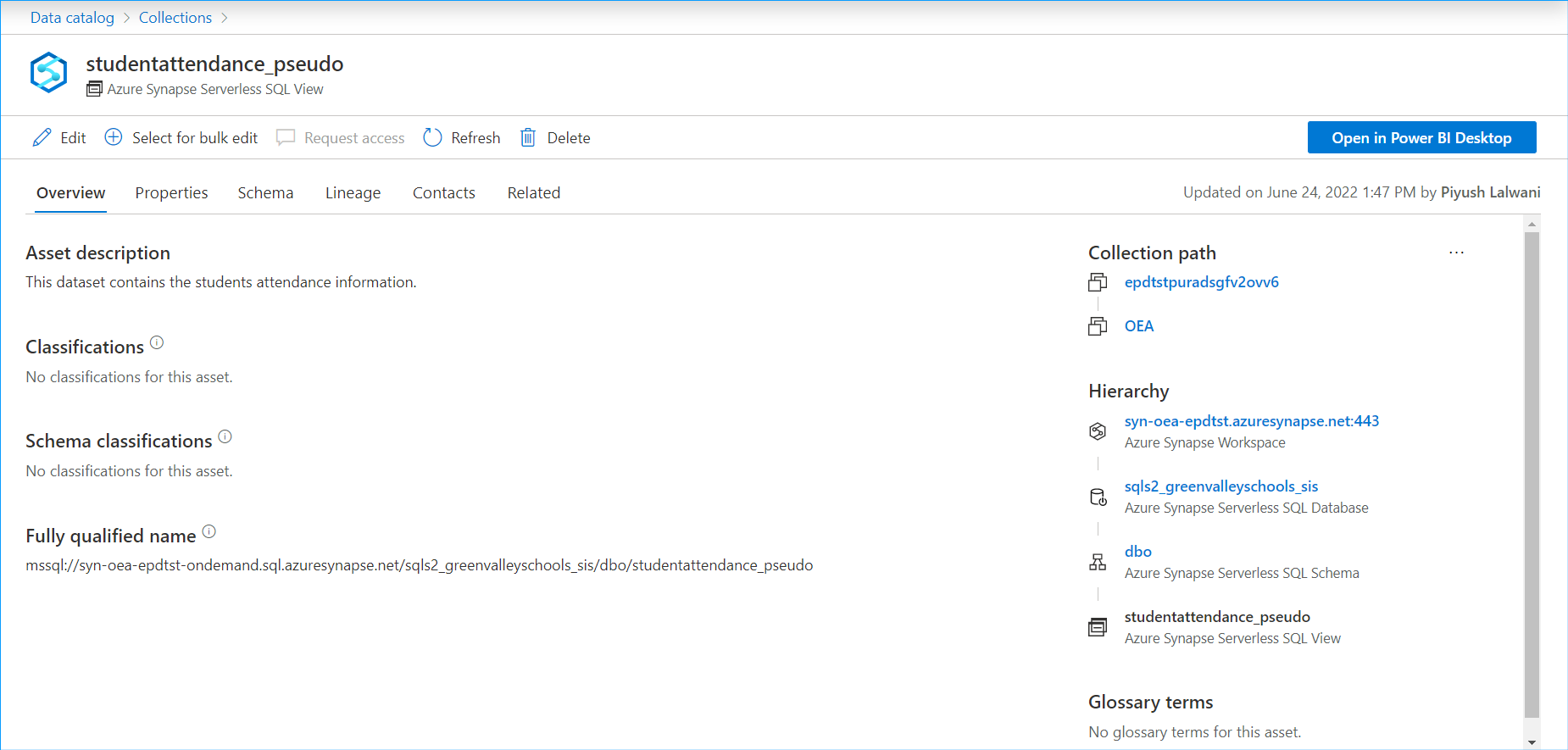This screenshot has height=750, width=1568.
Task: Click the vertical scrollbar thumb
Action: coord(1532,475)
